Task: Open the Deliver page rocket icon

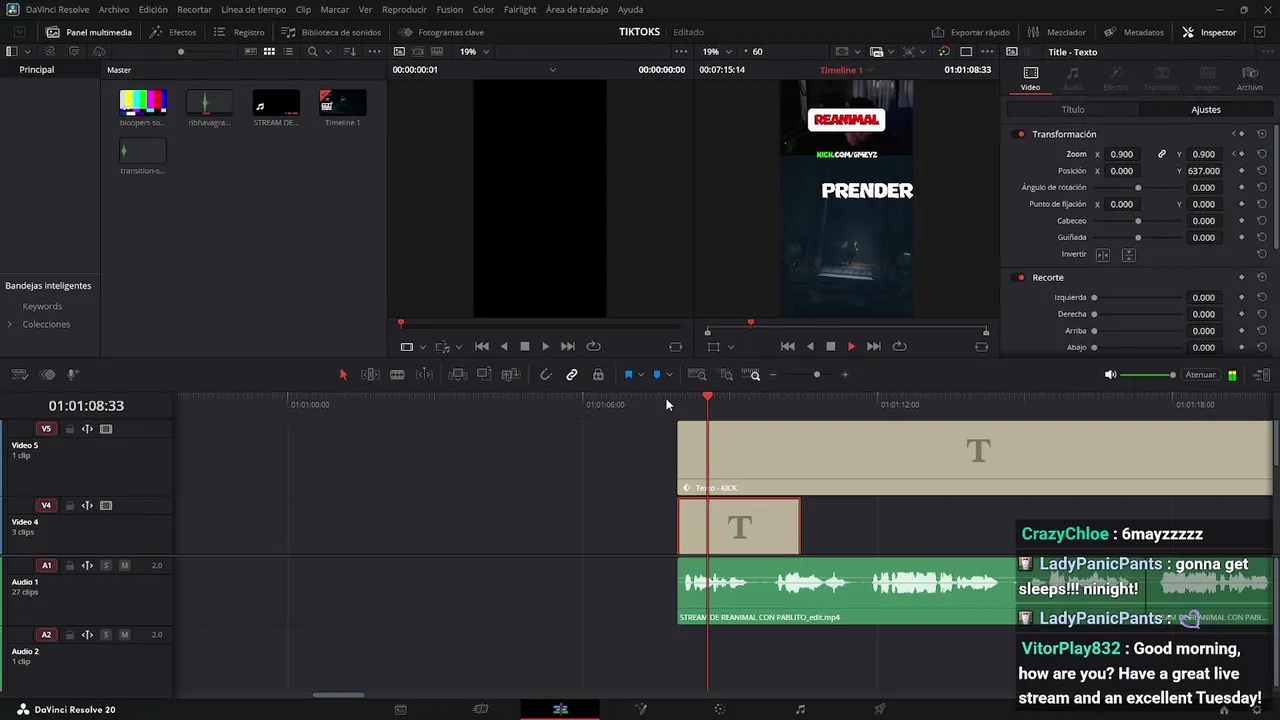Action: click(880, 709)
